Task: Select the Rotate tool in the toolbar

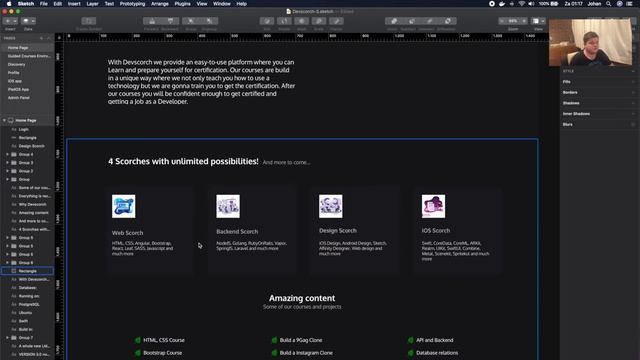Action: point(284,21)
